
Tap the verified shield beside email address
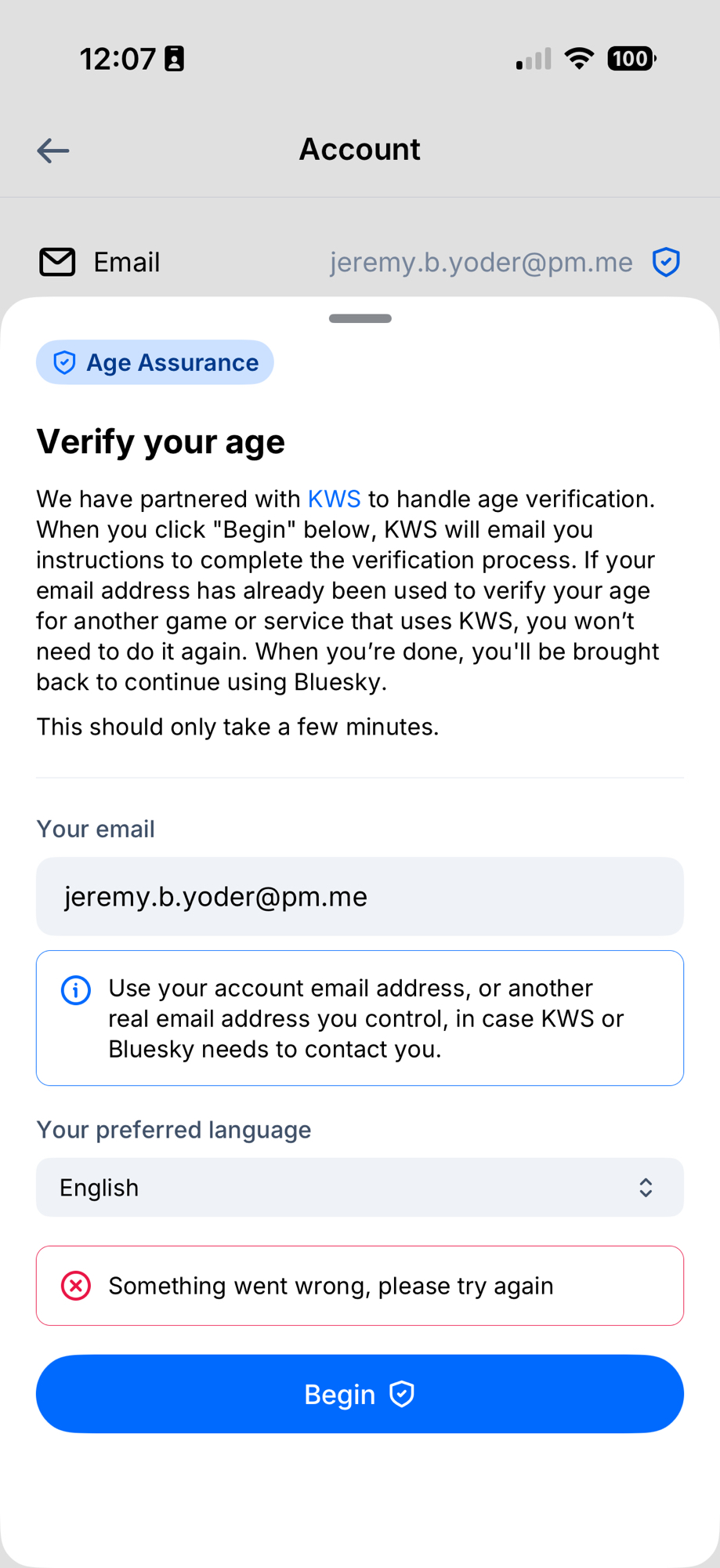666,262
